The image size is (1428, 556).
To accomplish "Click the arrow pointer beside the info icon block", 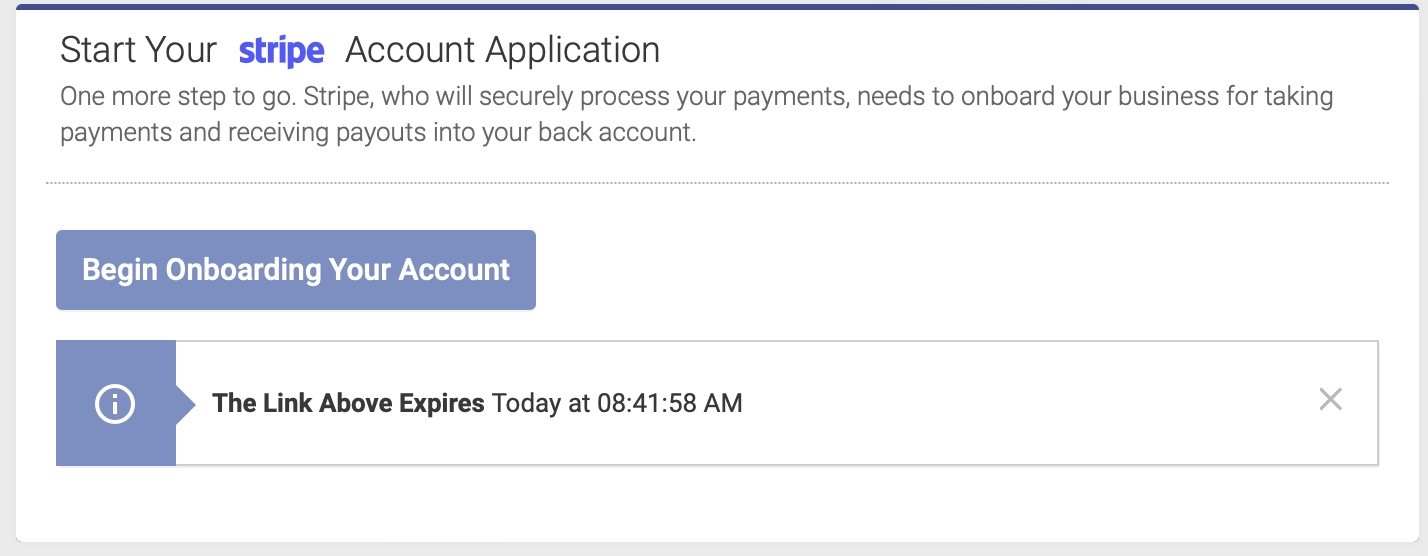I will point(186,404).
